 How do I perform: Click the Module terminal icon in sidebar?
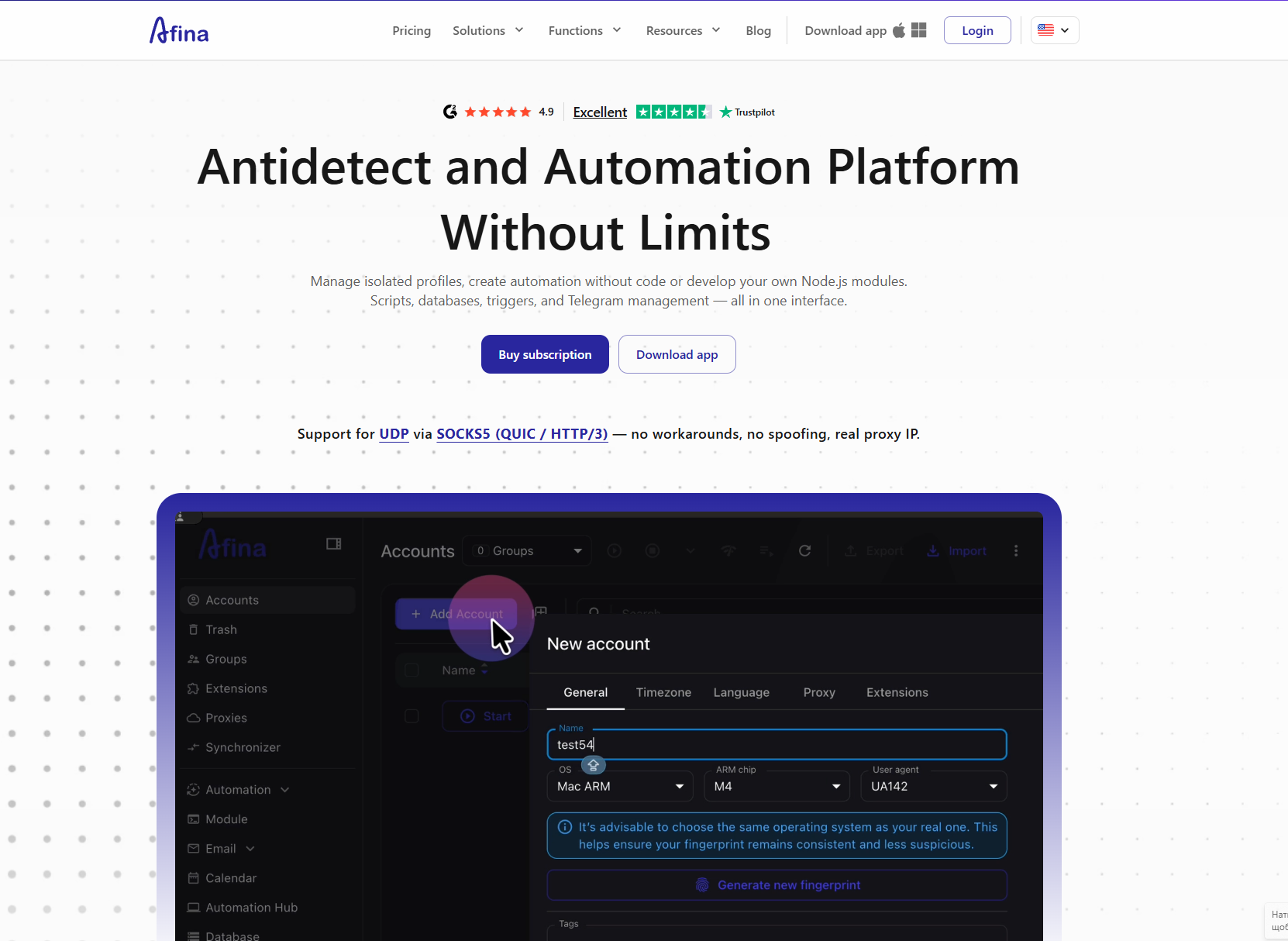194,819
